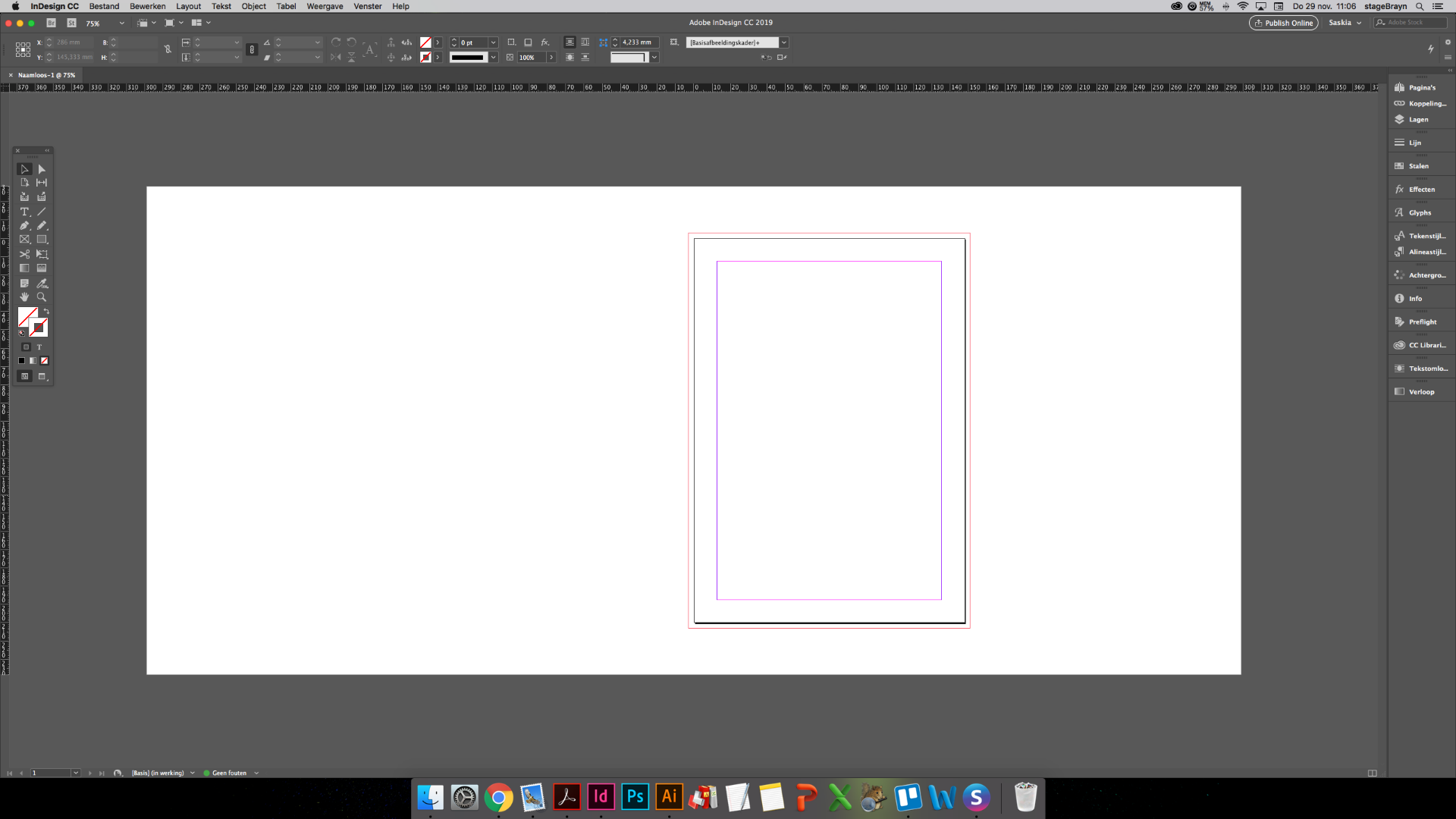Viewport: 1456px width, 819px height.
Task: Click the Lijn panel icon
Action: (1399, 142)
